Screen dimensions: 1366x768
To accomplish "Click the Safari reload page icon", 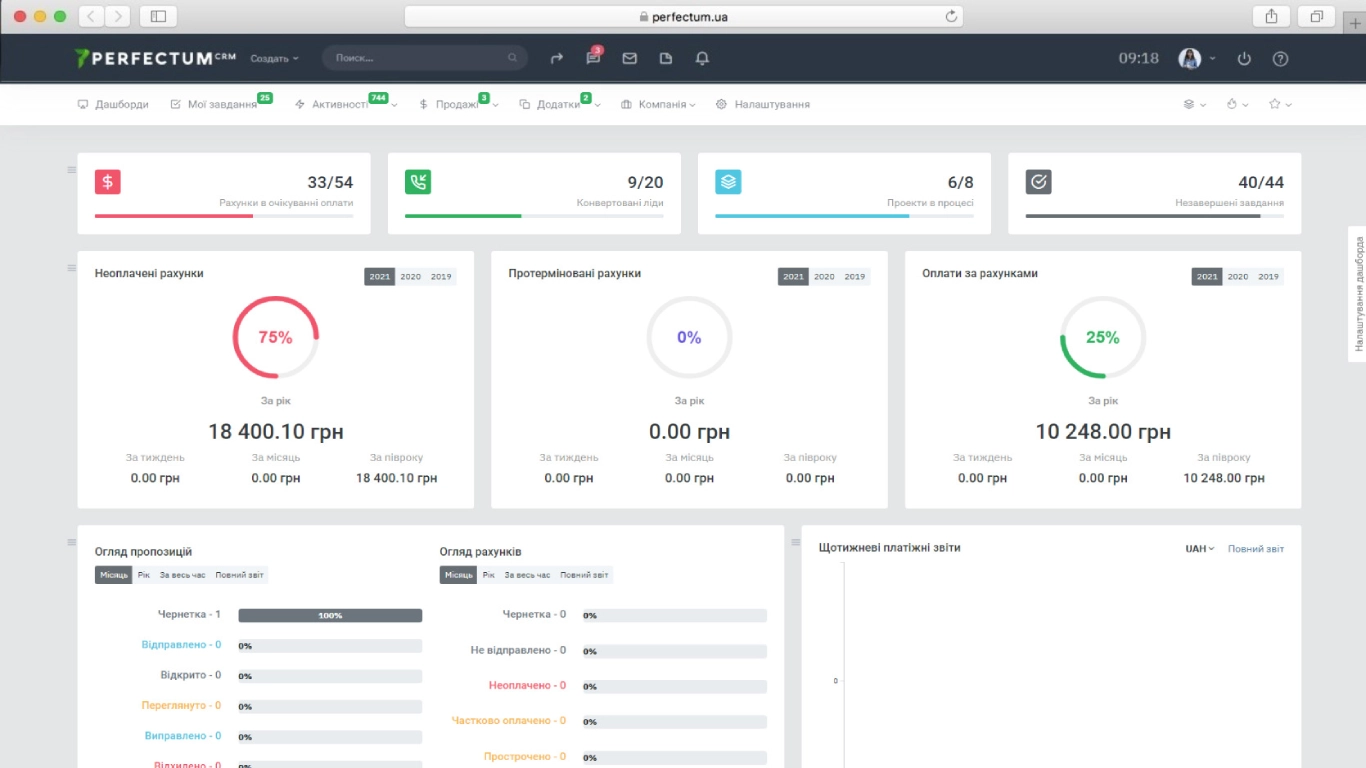I will click(951, 16).
